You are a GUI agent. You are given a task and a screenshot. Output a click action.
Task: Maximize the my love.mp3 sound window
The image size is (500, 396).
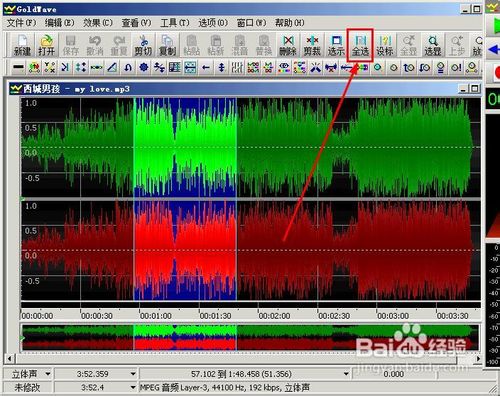point(475,89)
